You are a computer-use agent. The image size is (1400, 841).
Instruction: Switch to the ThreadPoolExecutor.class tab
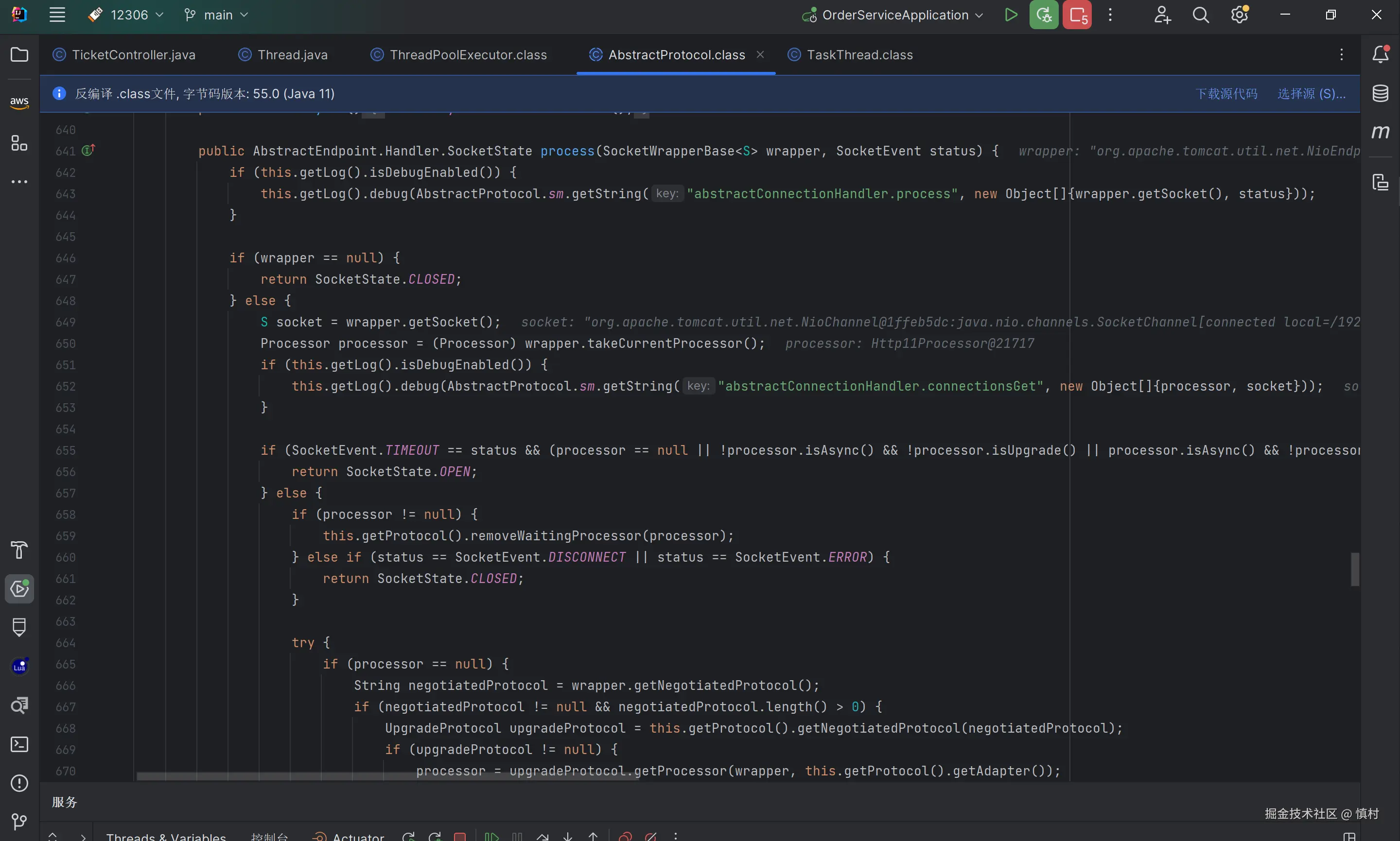pos(468,55)
